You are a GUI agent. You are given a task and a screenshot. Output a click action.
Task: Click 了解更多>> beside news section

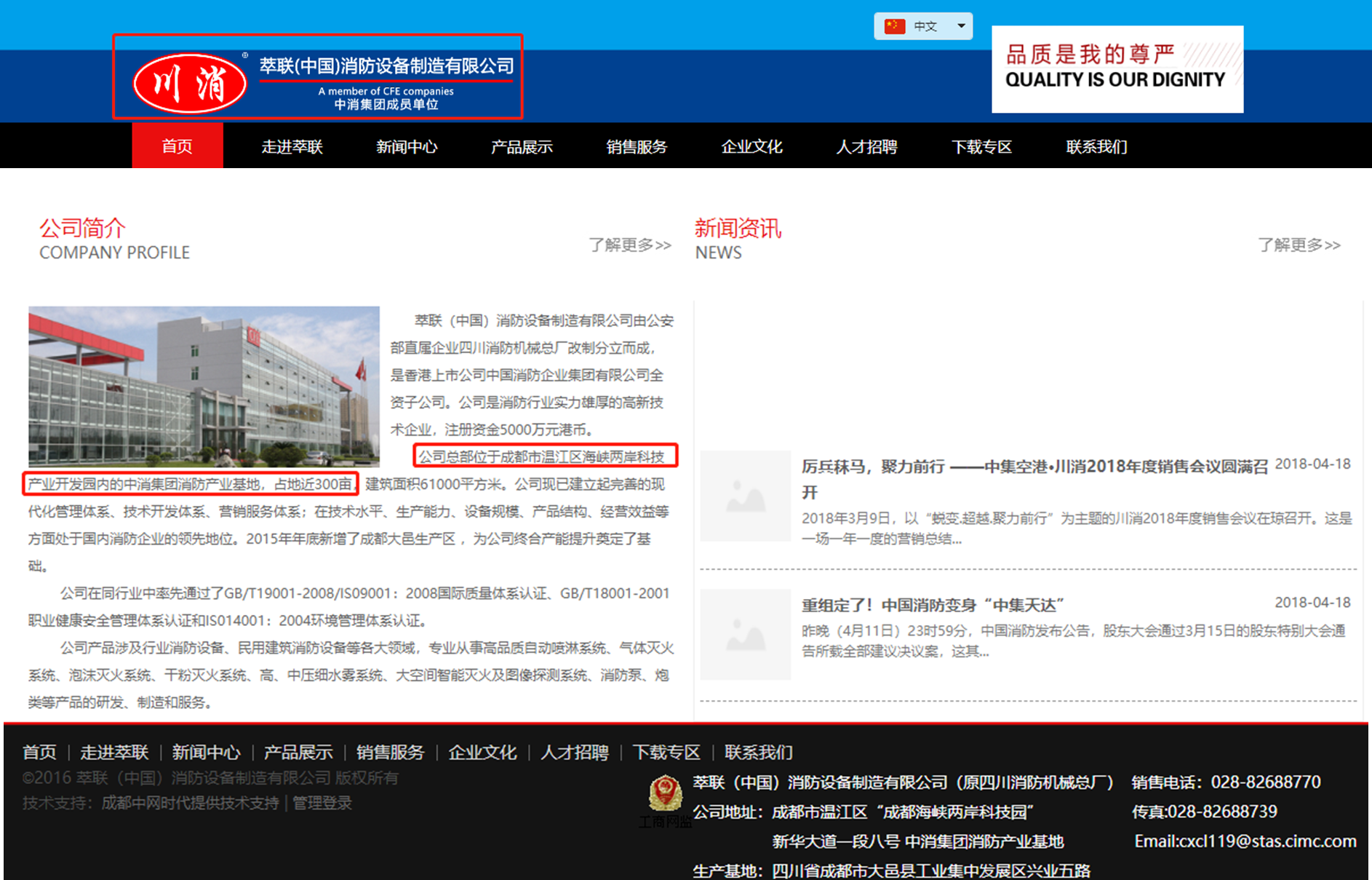1299,245
